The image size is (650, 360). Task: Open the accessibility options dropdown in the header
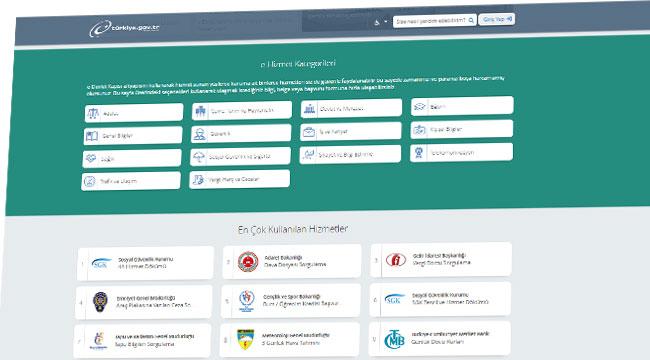click(x=380, y=22)
